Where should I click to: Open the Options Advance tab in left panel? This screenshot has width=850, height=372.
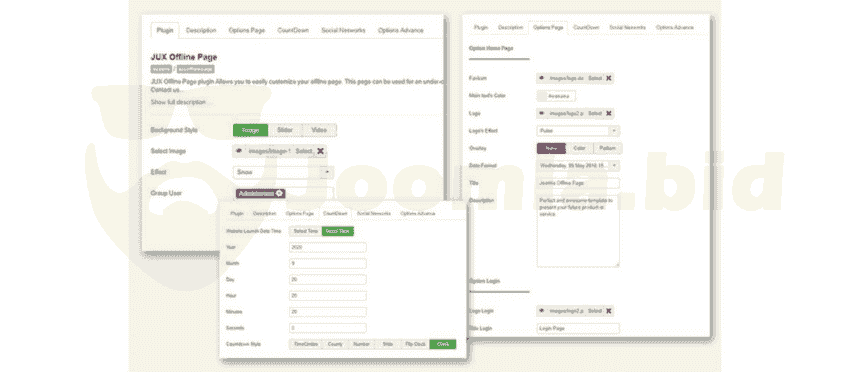[401, 30]
